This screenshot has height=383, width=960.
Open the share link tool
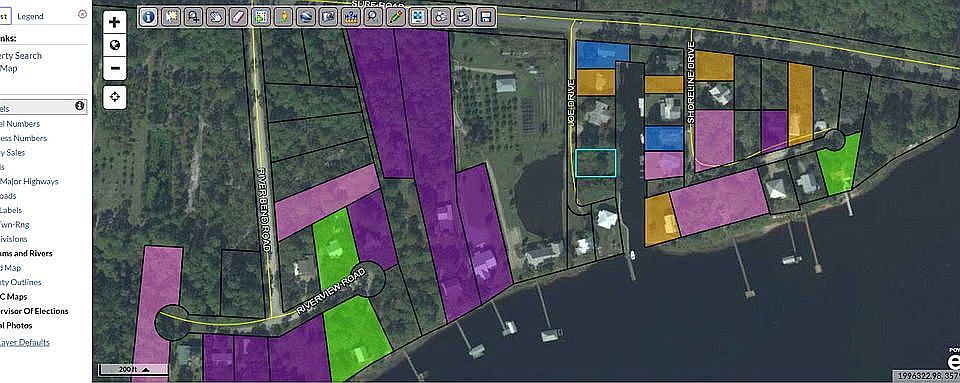coord(441,17)
